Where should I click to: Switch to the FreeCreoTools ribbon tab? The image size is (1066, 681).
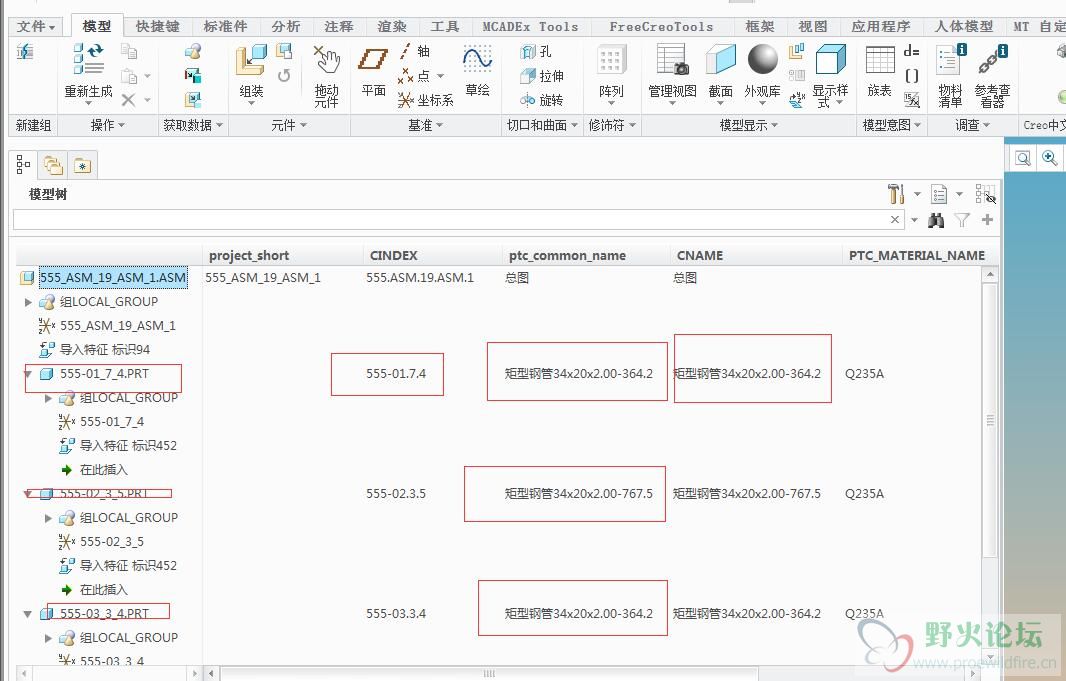click(661, 27)
